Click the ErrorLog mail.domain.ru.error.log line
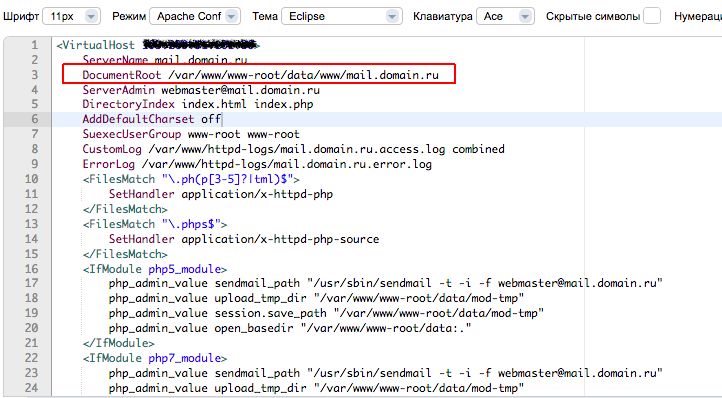The width and height of the screenshot is (722, 398). [257, 164]
